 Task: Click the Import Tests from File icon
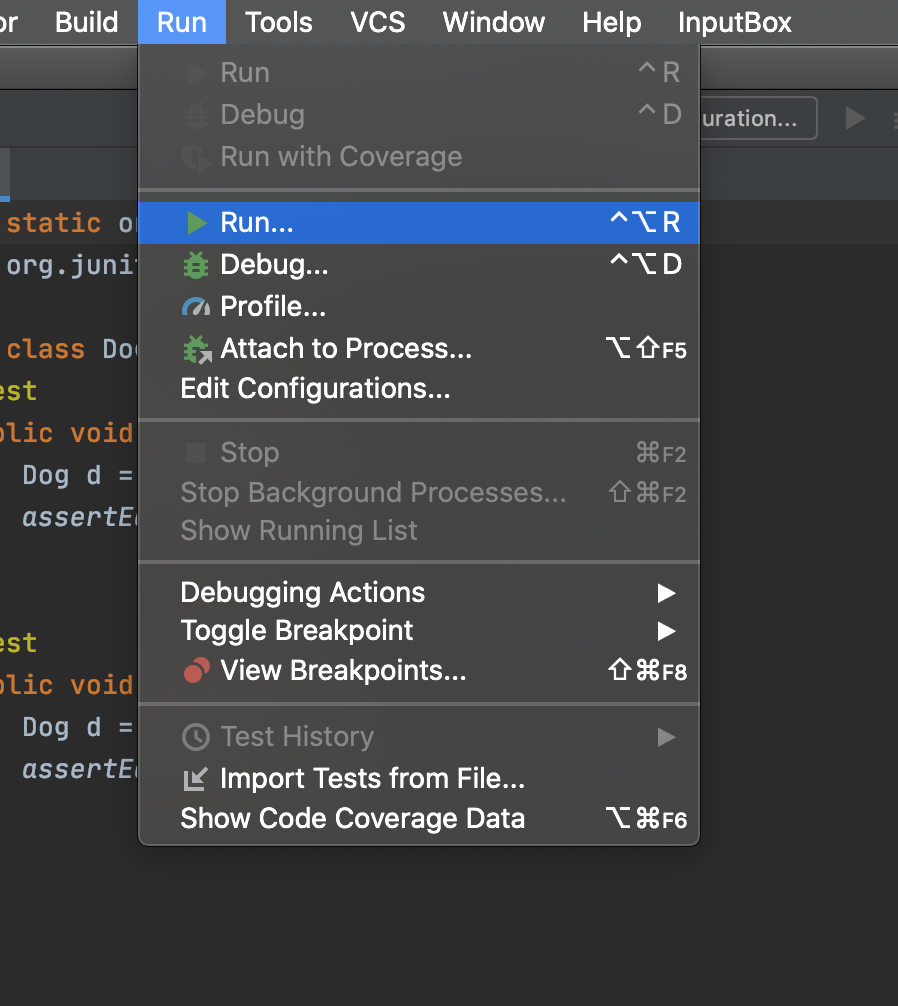point(196,778)
